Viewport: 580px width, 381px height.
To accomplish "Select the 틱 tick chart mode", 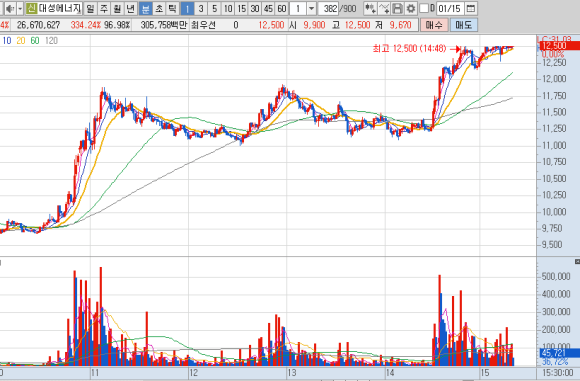I will [x=172, y=8].
